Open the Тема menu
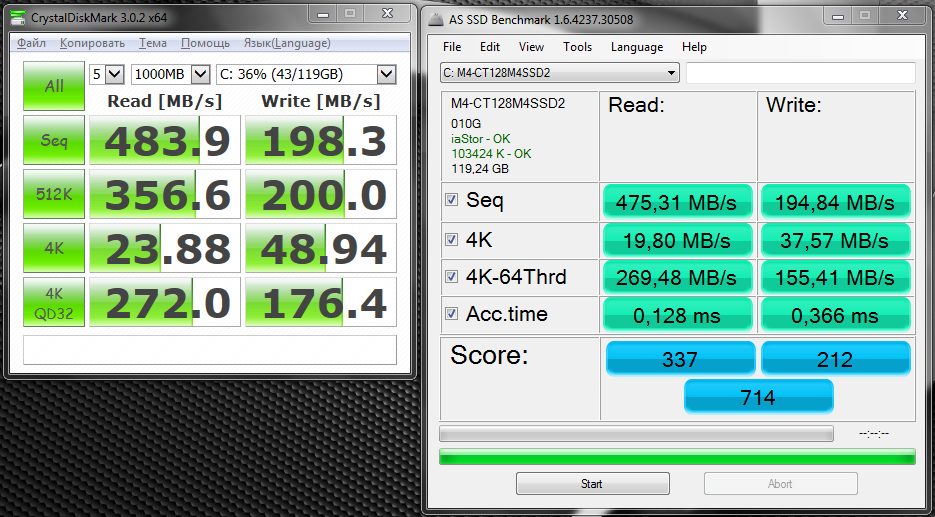935x517 pixels. pos(153,43)
